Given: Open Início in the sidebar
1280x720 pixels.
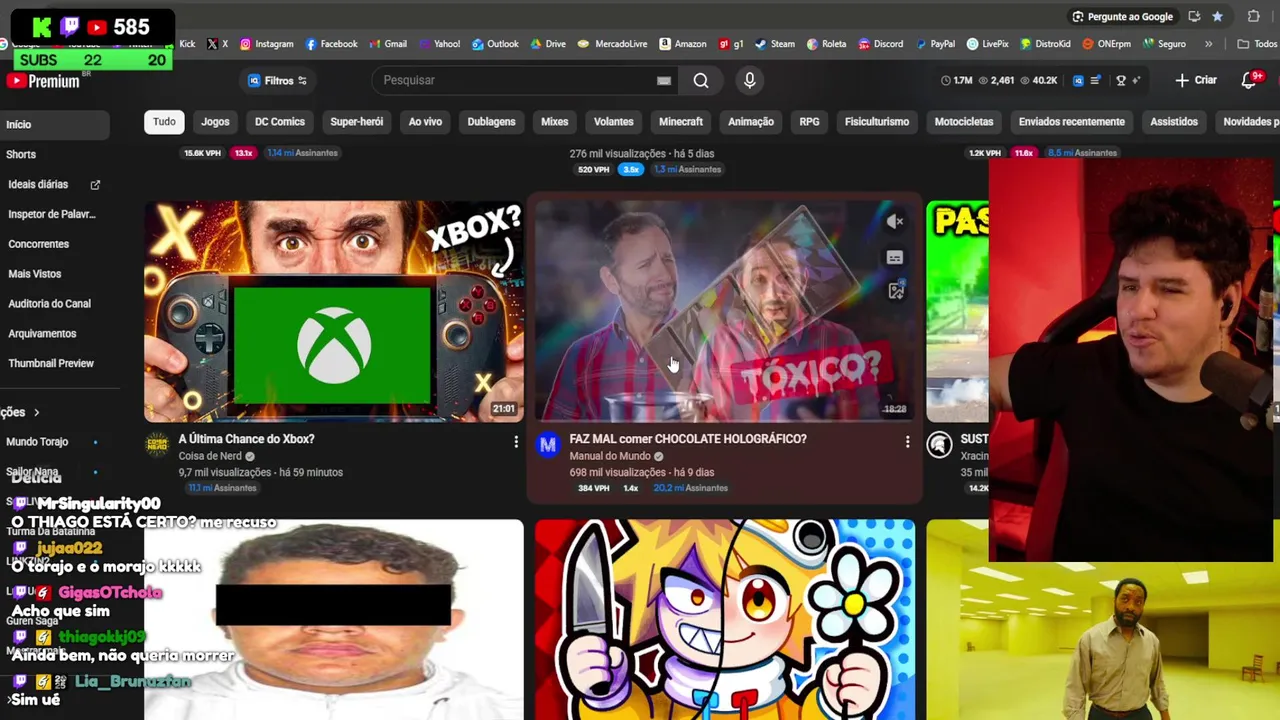Looking at the screenshot, I should pos(55,125).
